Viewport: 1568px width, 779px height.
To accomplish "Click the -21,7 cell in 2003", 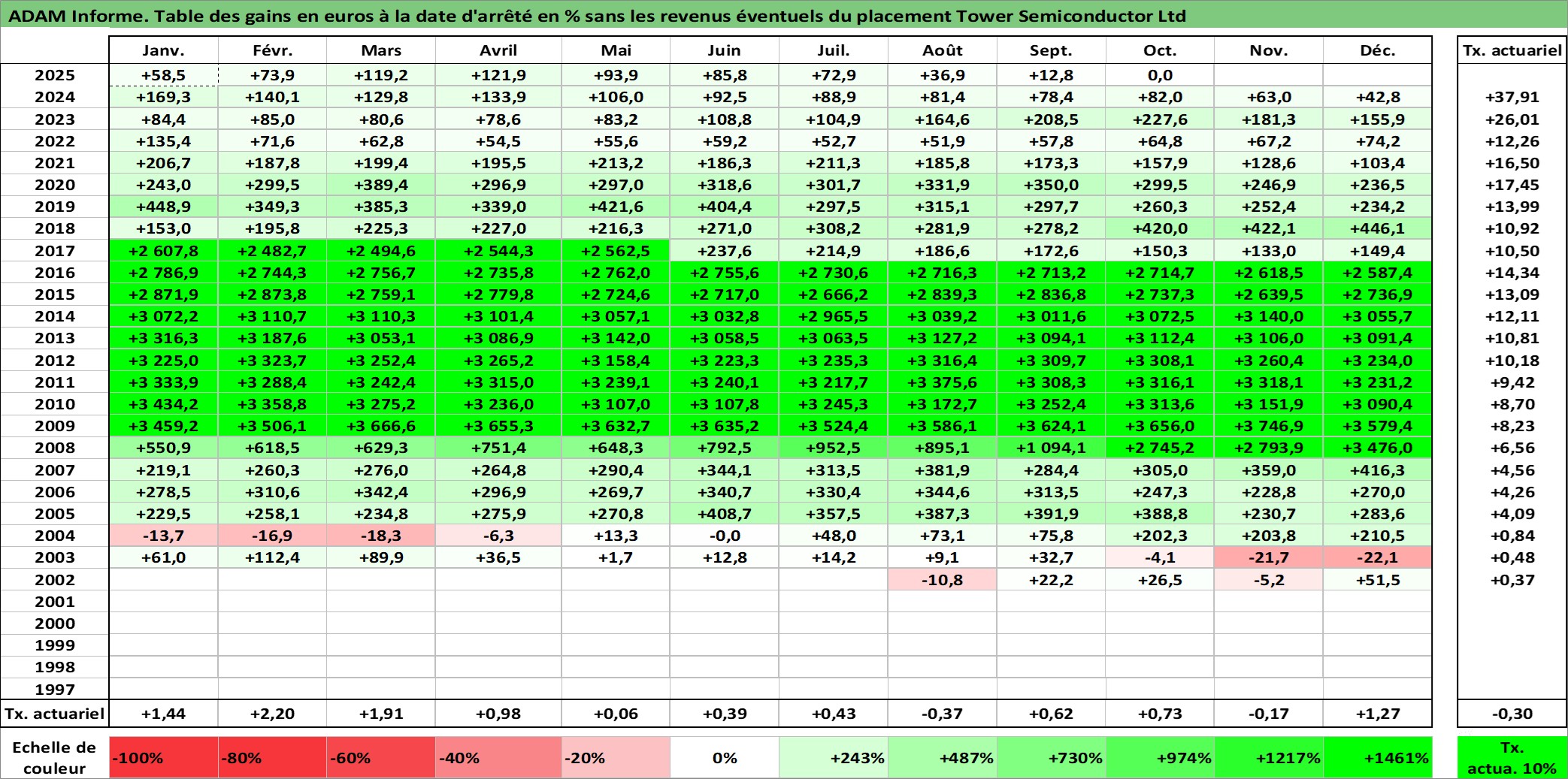I will pyautogui.click(x=1269, y=557).
